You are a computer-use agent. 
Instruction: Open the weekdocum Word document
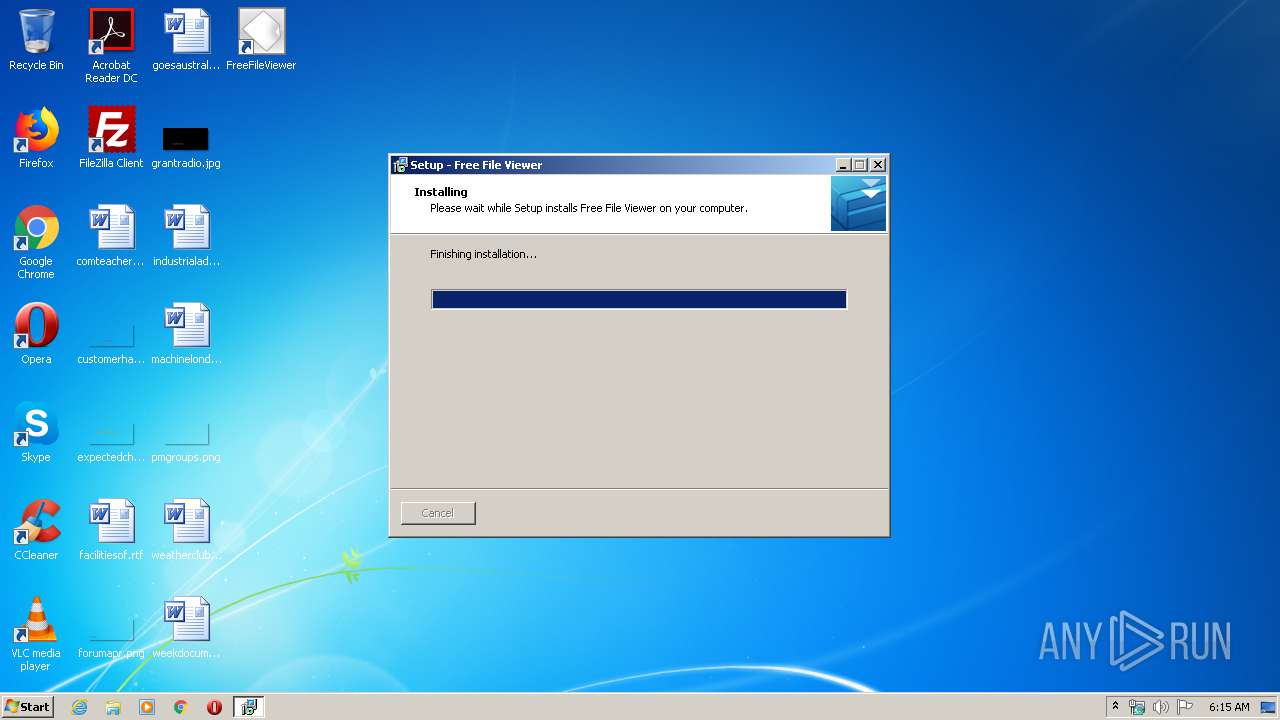tap(186, 628)
